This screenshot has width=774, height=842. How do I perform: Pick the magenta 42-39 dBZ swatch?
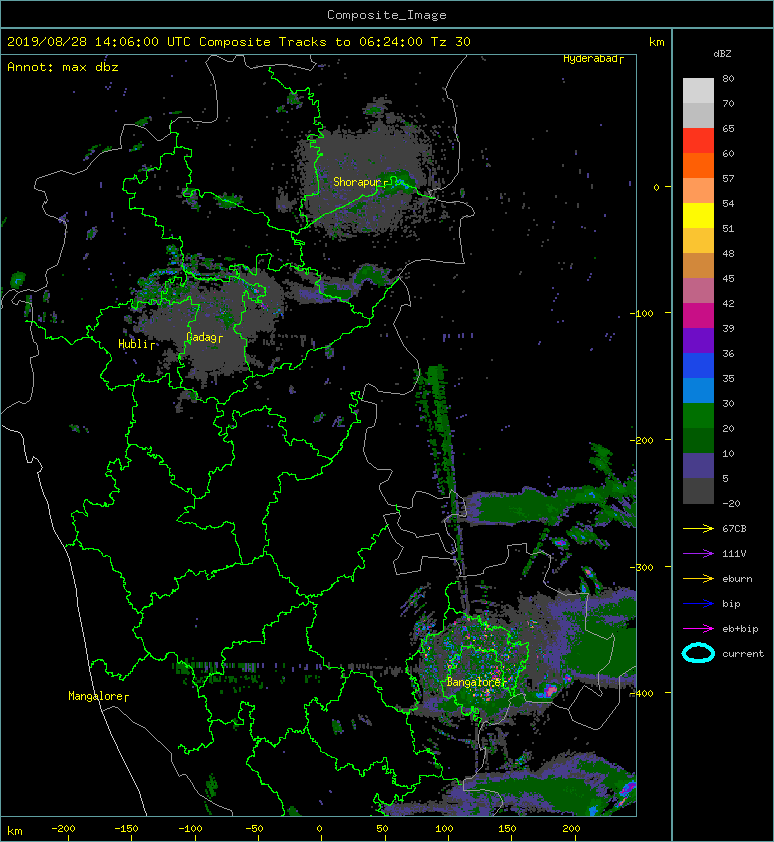pos(698,316)
